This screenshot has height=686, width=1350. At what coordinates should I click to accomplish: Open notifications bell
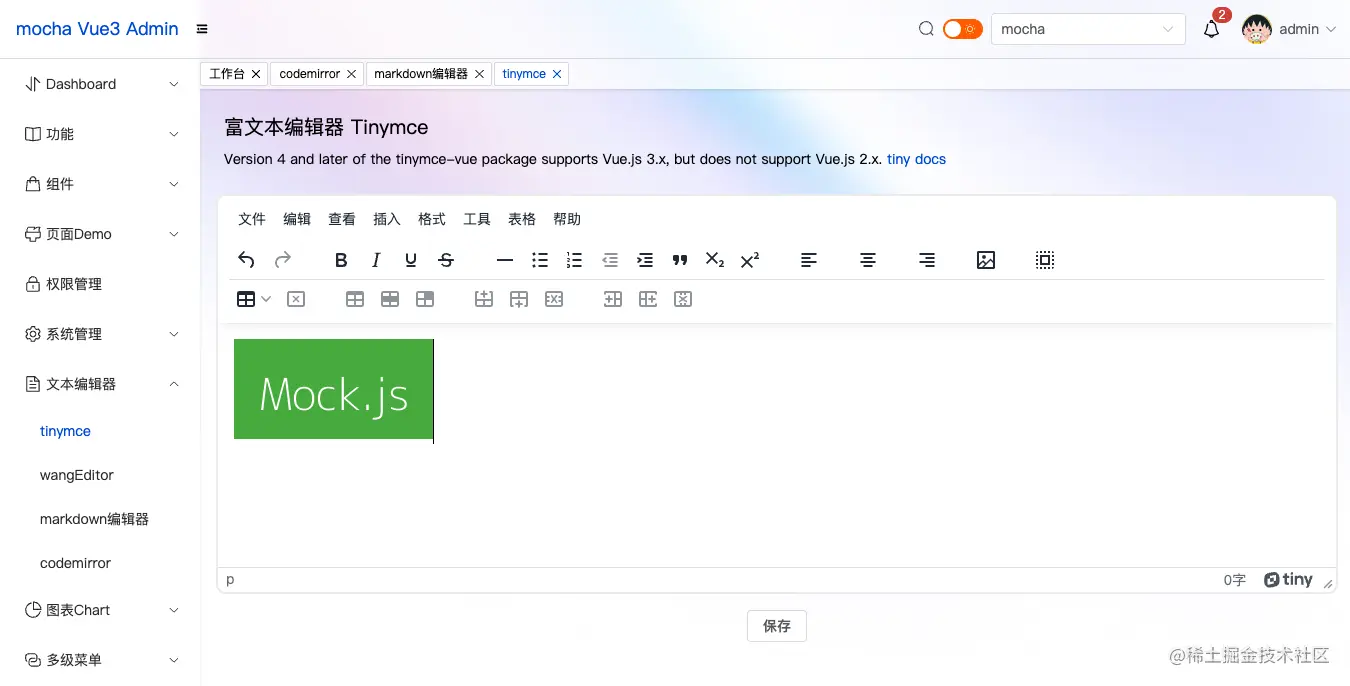(1211, 29)
